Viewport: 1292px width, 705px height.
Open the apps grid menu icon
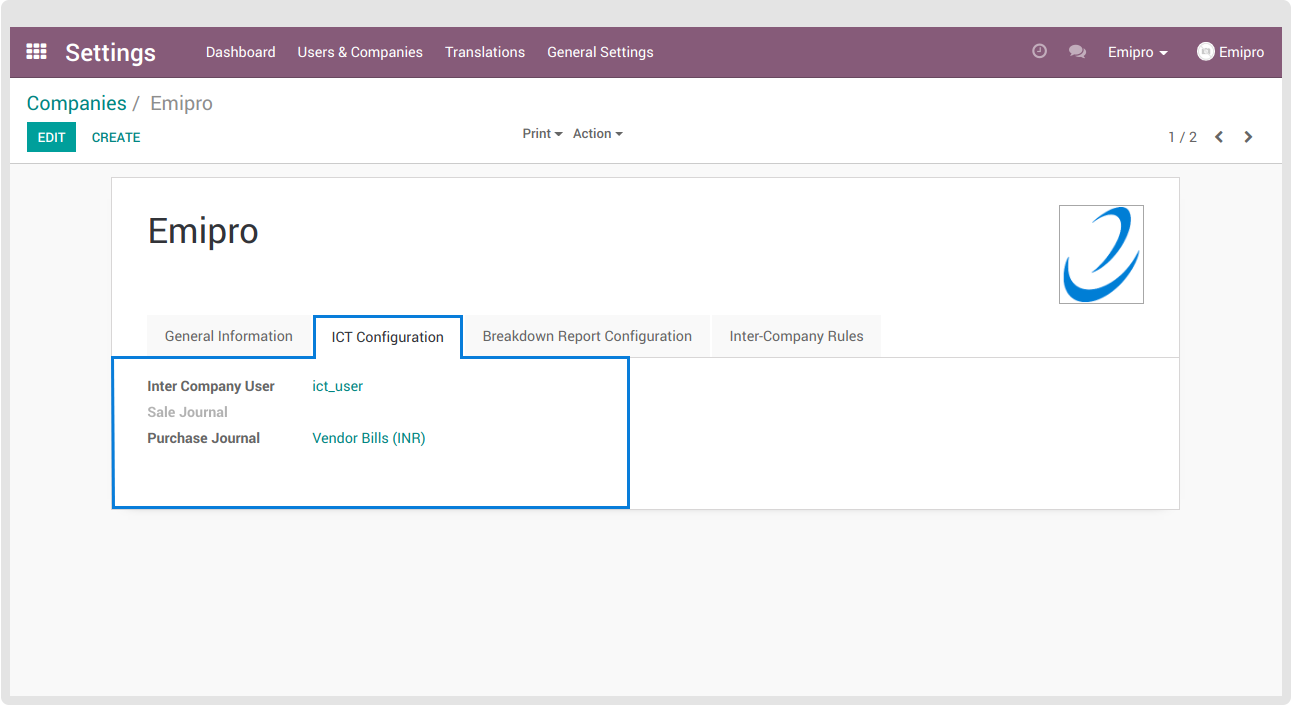(x=37, y=52)
